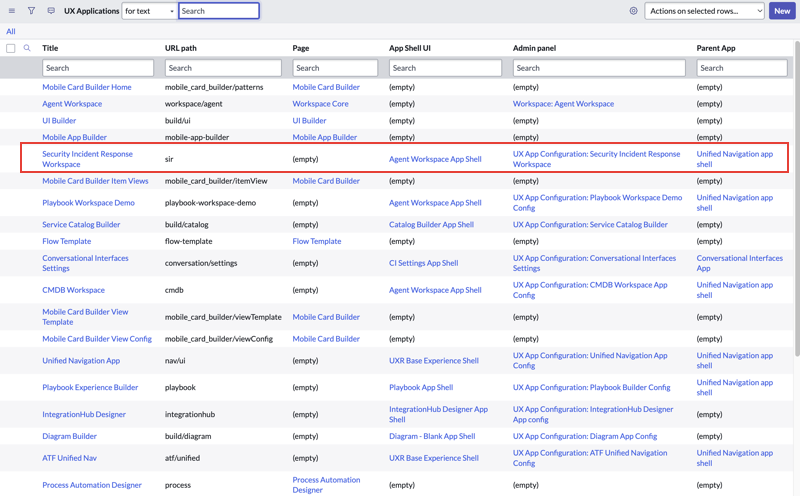800x496 pixels.
Task: Tick the select-all rows checkbox
Action: click(x=11, y=48)
